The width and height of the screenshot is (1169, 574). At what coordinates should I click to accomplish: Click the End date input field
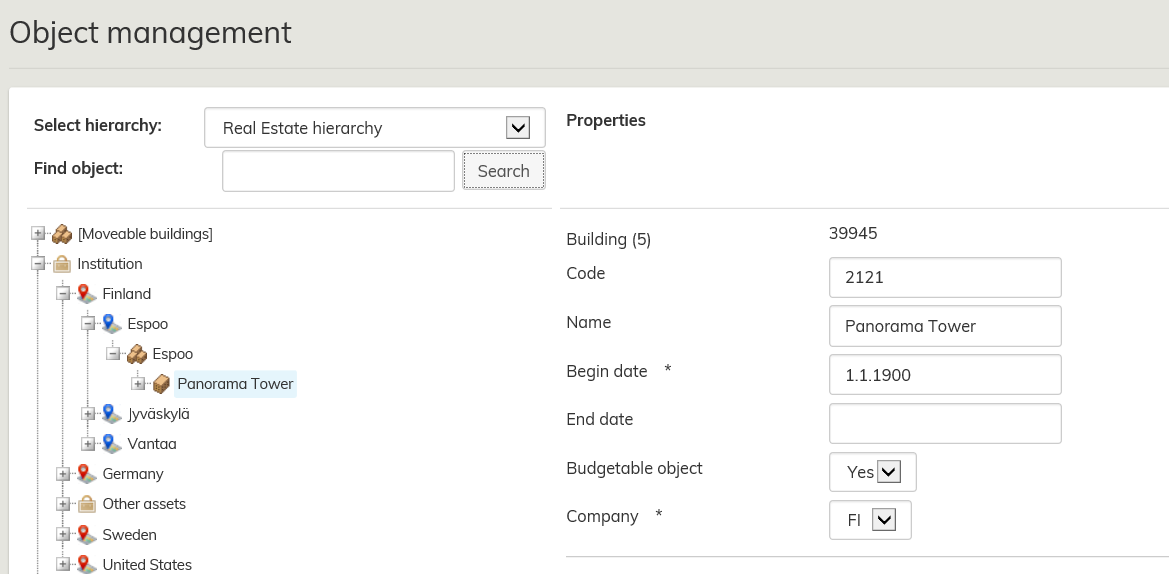944,423
